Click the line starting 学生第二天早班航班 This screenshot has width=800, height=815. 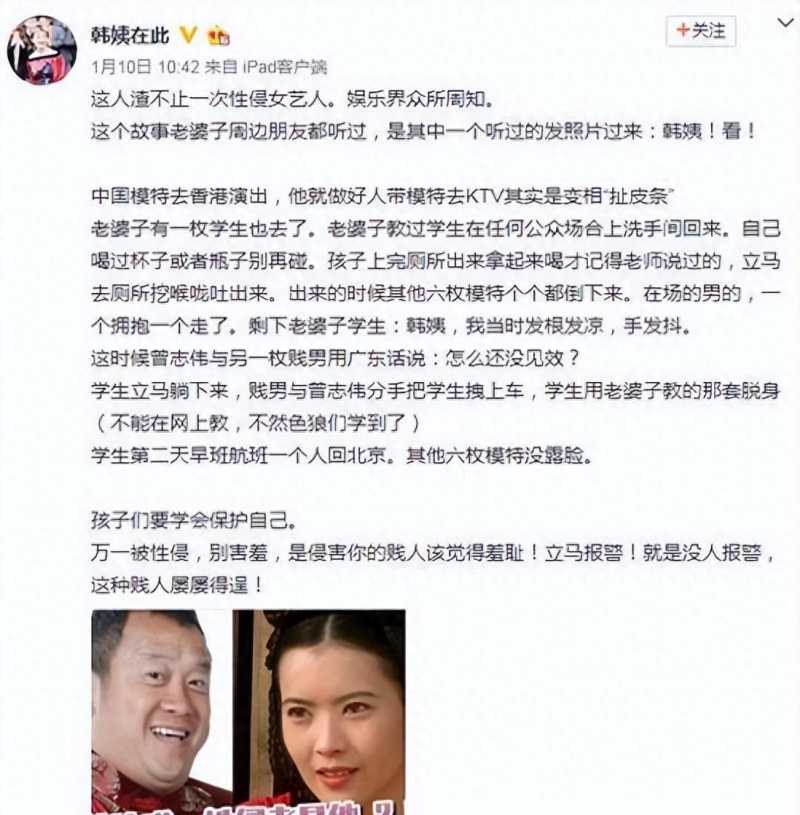point(342,455)
